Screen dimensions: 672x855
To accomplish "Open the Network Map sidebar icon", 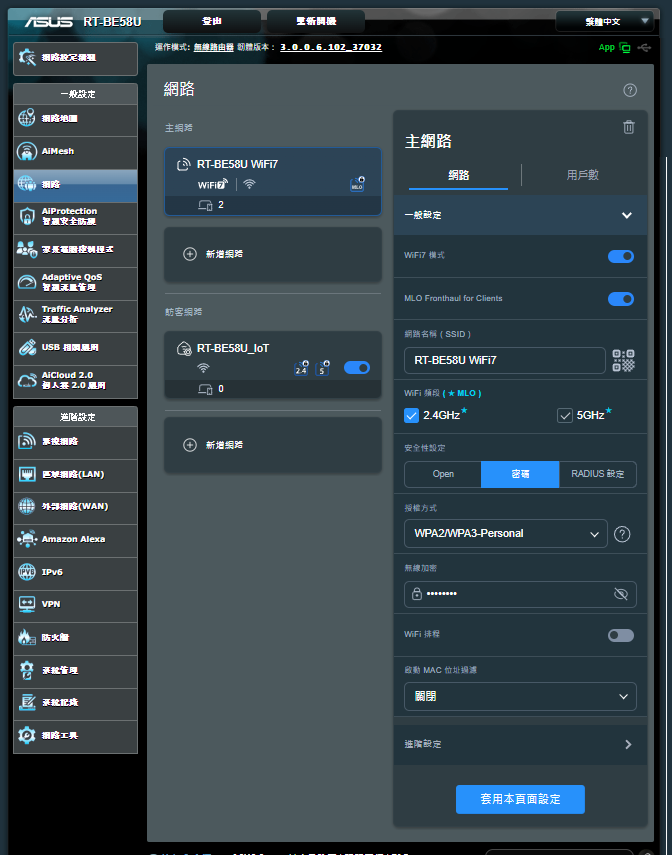I will (27, 118).
